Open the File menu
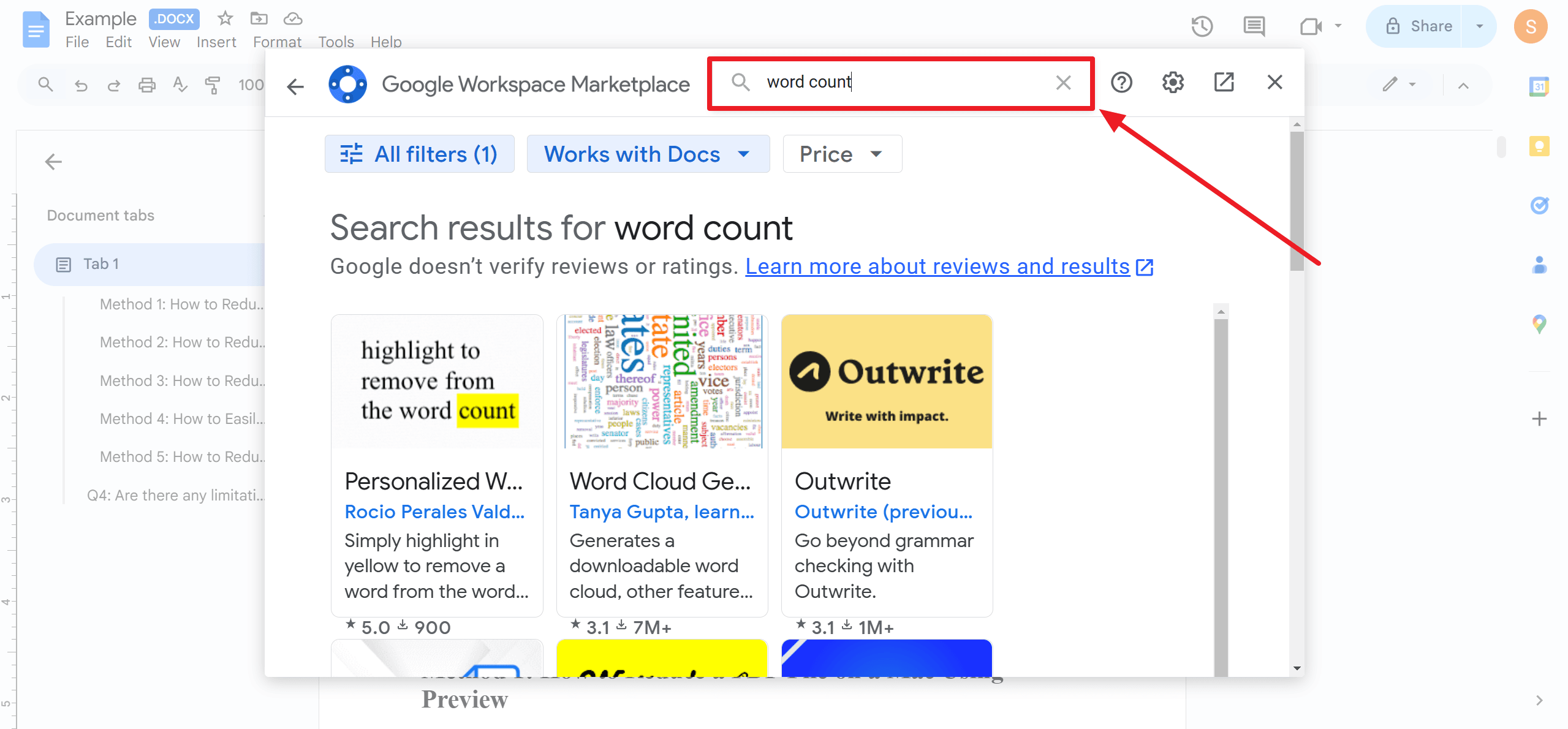The height and width of the screenshot is (729, 1568). (77, 42)
